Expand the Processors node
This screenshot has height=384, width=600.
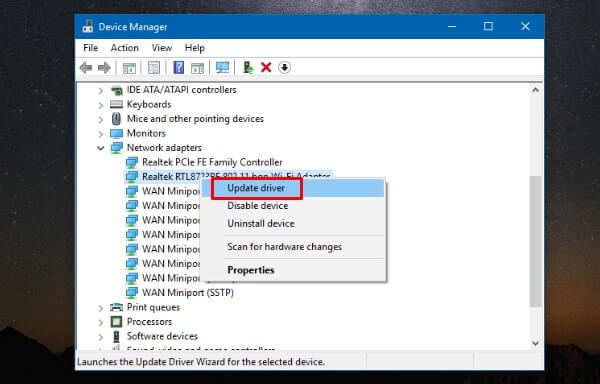(101, 322)
